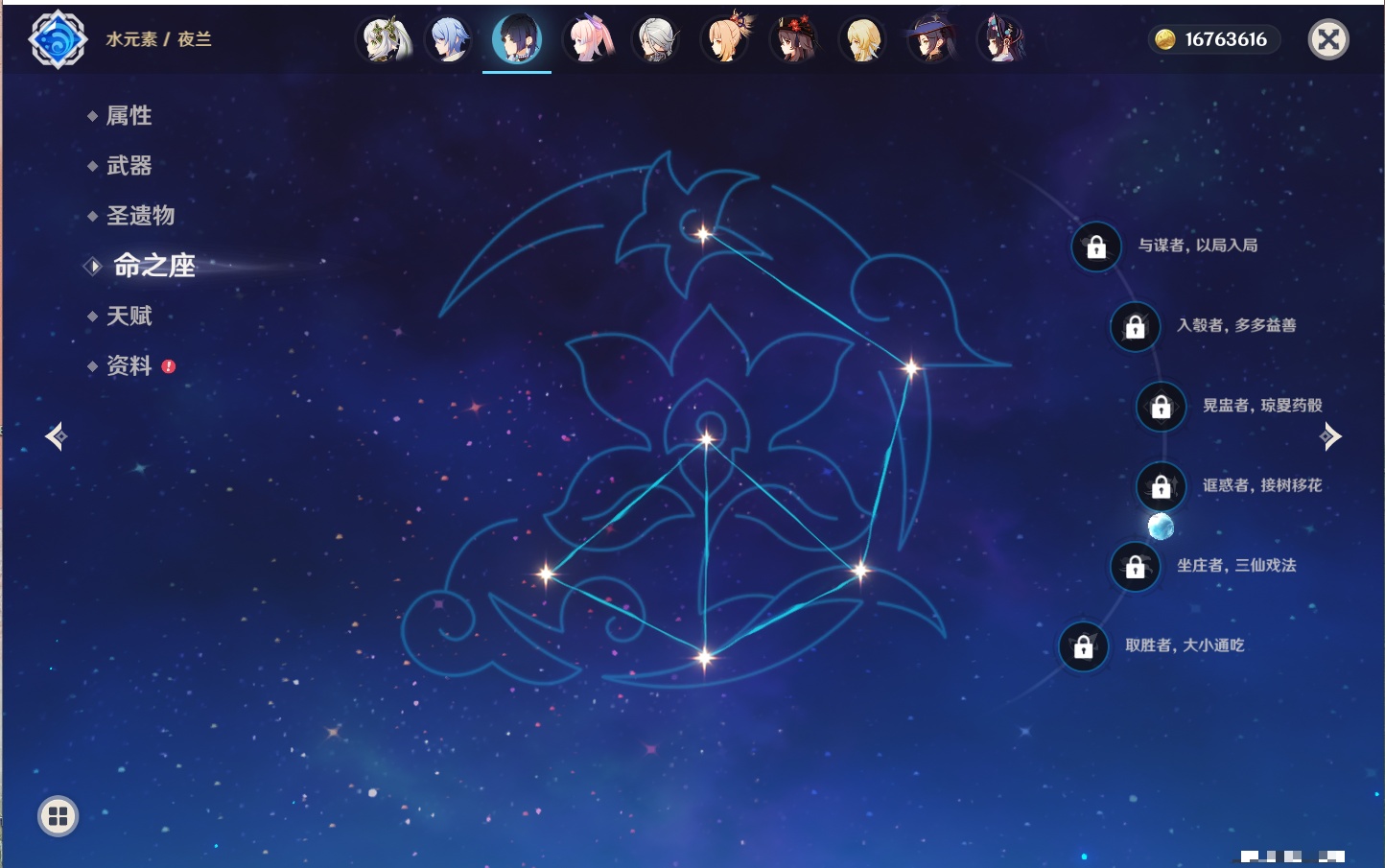Select the blue-haired Ayato character portrait
The width and height of the screenshot is (1385, 868).
[449, 39]
